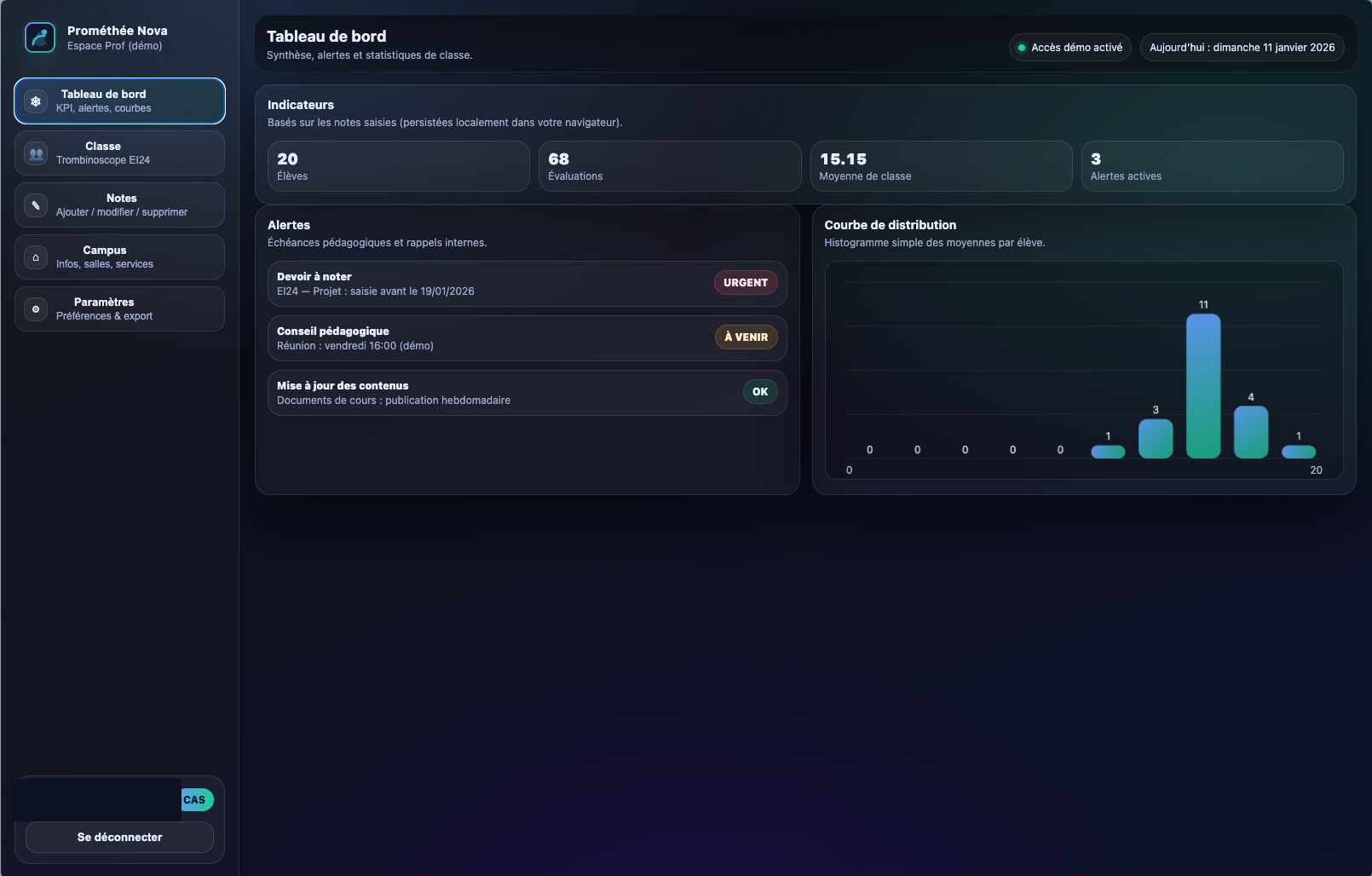The width and height of the screenshot is (1372, 876).
Task: Click the tallest histogram bar labeled 11
Action: point(1203,386)
